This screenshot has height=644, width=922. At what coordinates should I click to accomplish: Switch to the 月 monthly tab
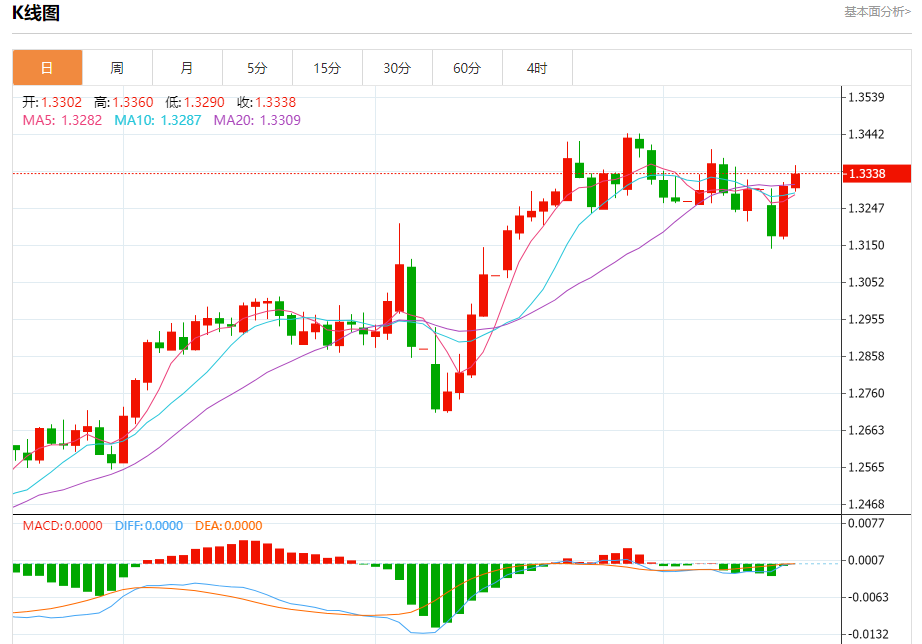(x=187, y=68)
